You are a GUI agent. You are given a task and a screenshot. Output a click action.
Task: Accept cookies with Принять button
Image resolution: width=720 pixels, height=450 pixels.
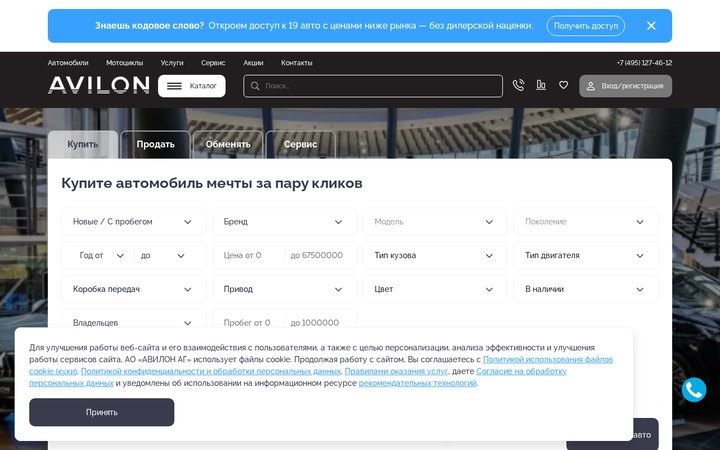point(101,412)
